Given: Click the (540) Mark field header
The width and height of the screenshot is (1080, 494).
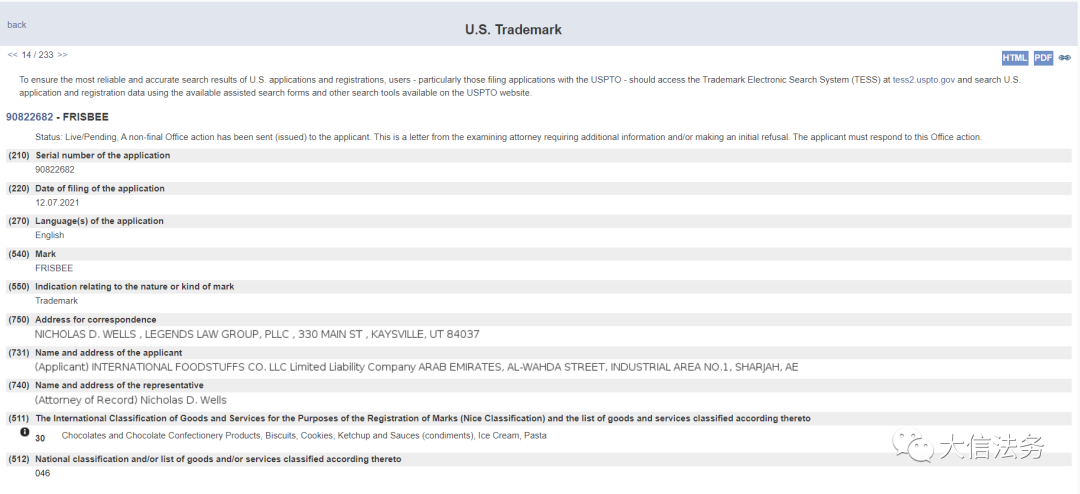Looking at the screenshot, I should (x=46, y=254).
